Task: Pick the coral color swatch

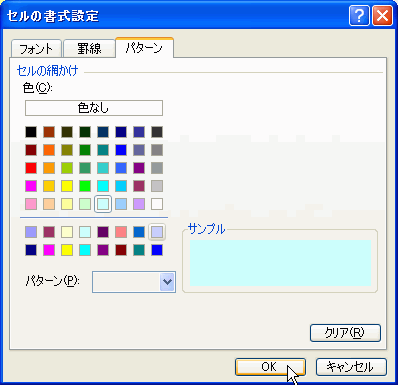Action: tap(121, 232)
